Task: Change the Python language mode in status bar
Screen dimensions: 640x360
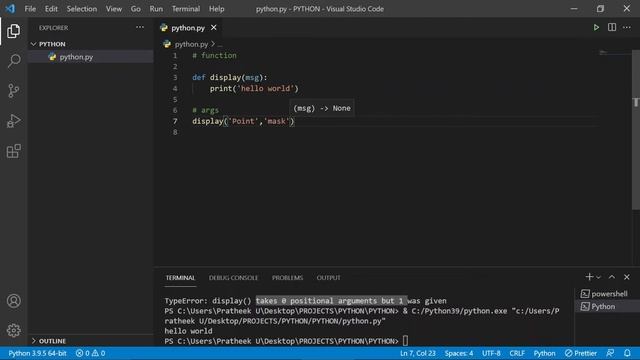Action: click(544, 353)
